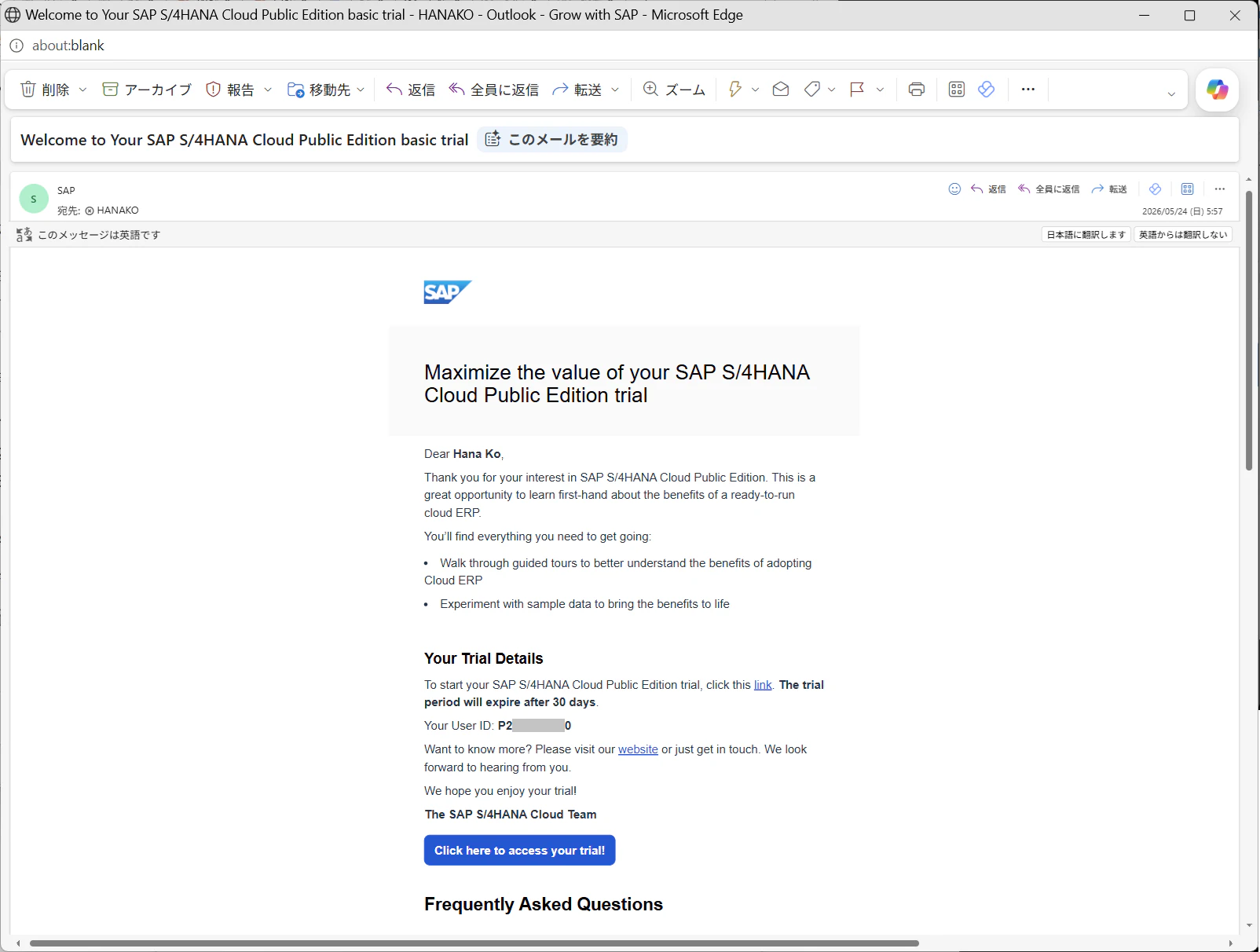
Task: Add a reaction with smiley icon
Action: tap(954, 189)
